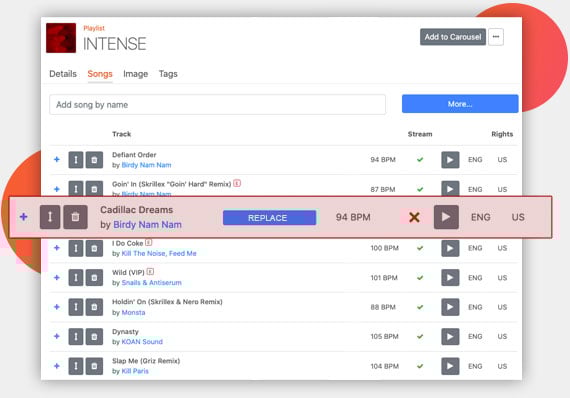Delete Dynasty with the trash icon
Image resolution: width=570 pixels, height=398 pixels.
(94, 337)
